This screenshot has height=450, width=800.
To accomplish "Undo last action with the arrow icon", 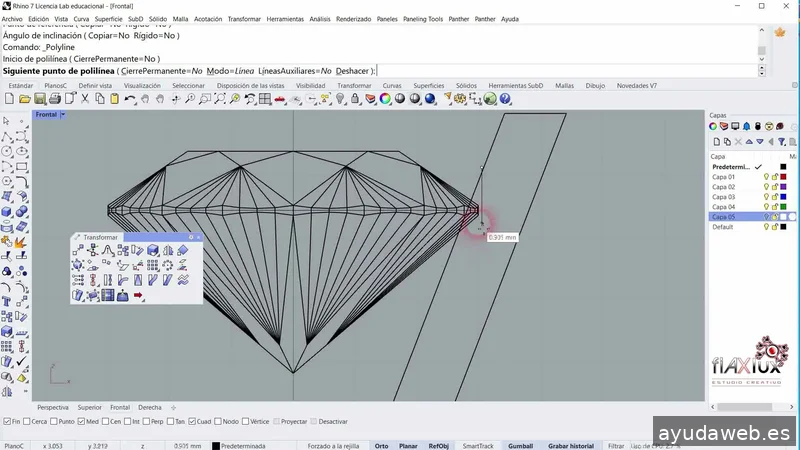I will [130, 99].
